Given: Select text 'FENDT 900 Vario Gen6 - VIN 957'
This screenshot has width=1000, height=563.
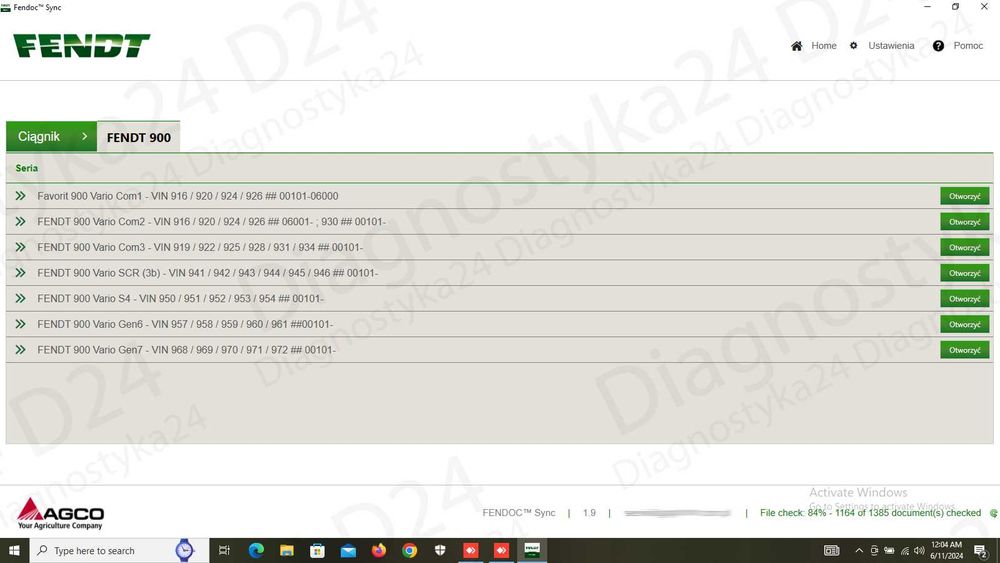Looking at the screenshot, I should (113, 325).
